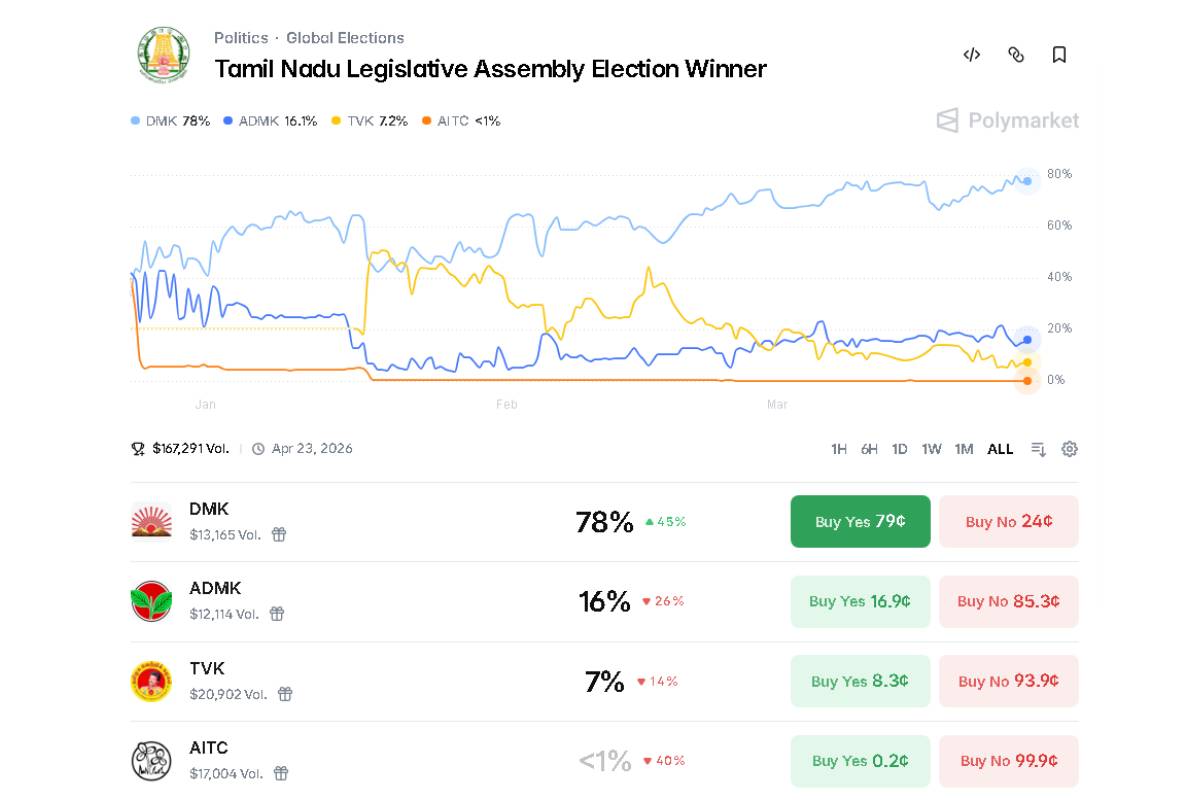This screenshot has height=800, width=1200.
Task: Select the ALL time range
Action: 1000,449
